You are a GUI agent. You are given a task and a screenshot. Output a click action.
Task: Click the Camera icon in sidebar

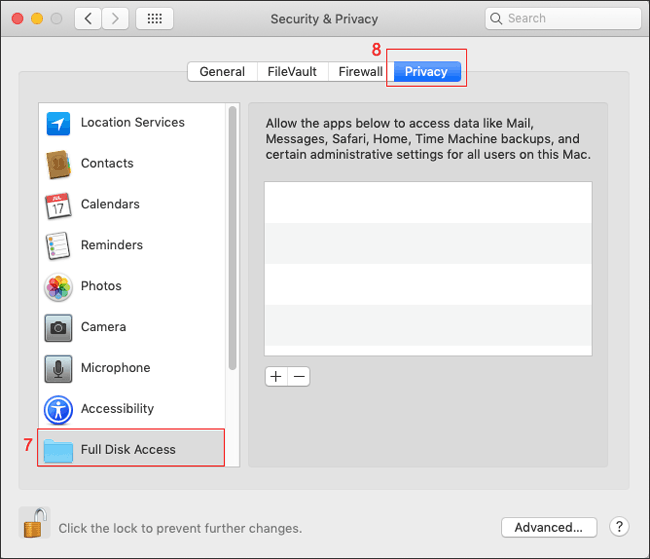(58, 328)
